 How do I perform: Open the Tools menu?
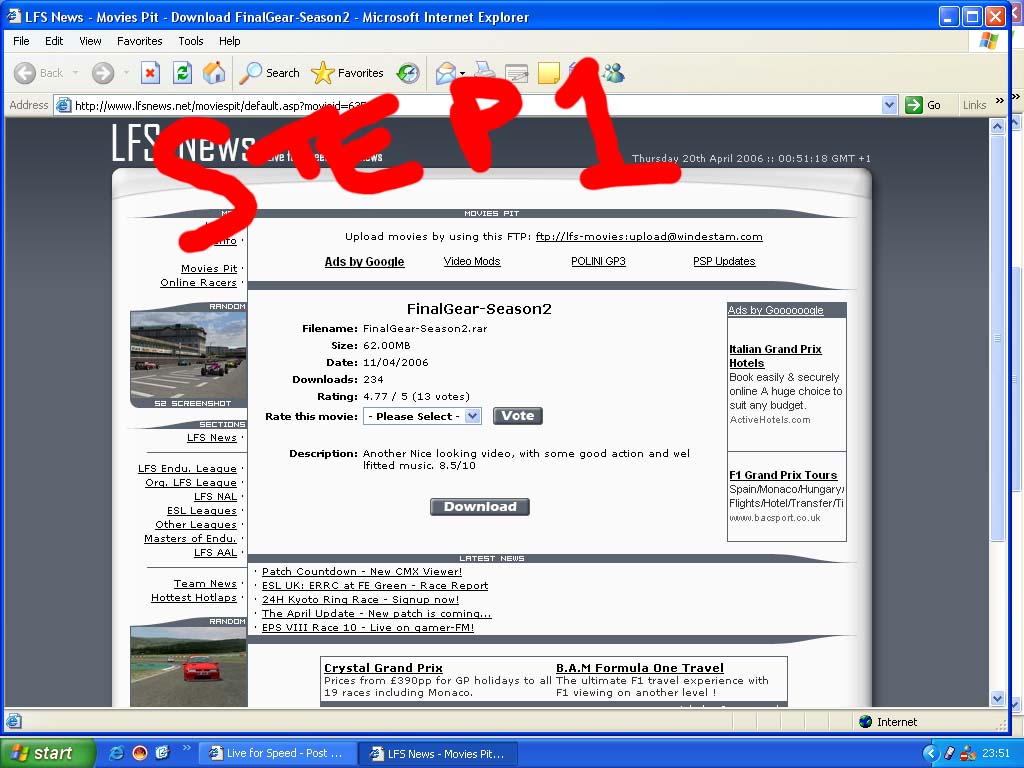coord(191,41)
